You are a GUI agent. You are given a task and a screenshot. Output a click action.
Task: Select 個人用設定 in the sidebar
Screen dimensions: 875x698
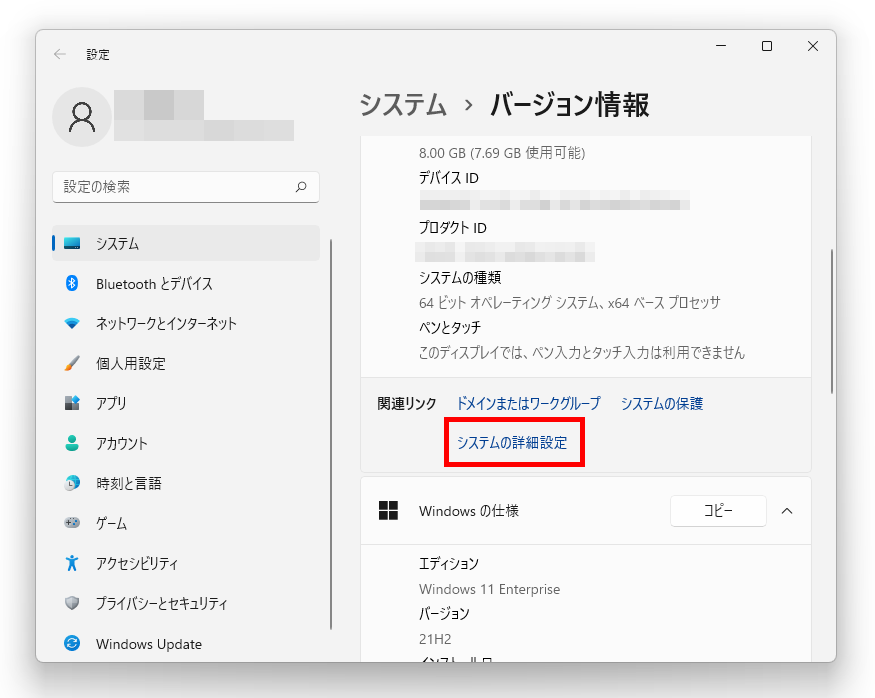[x=186, y=363]
